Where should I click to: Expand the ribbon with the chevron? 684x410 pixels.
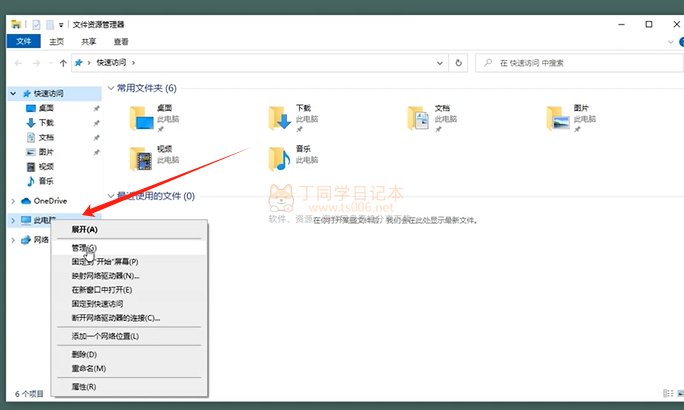click(670, 42)
